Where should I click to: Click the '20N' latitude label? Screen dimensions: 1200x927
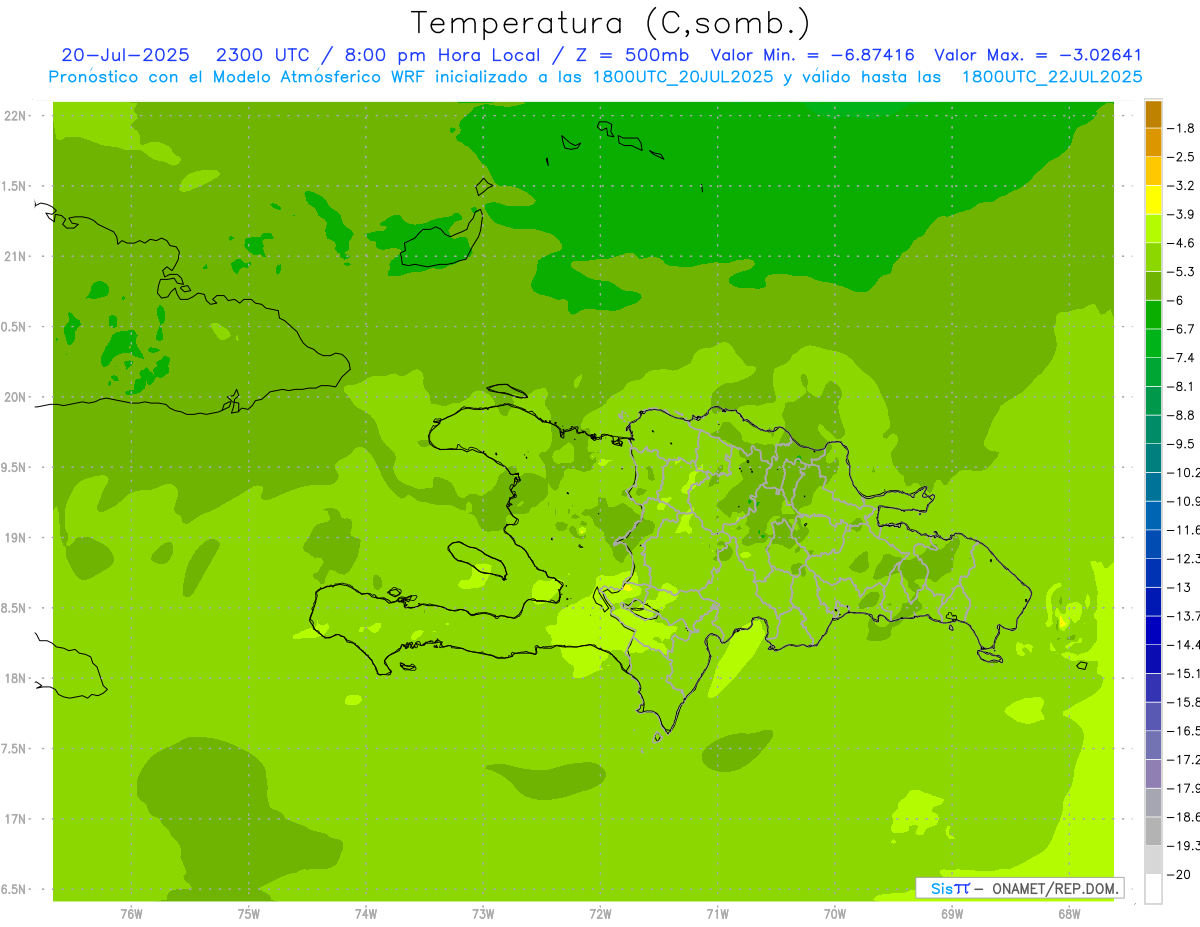tap(17, 397)
